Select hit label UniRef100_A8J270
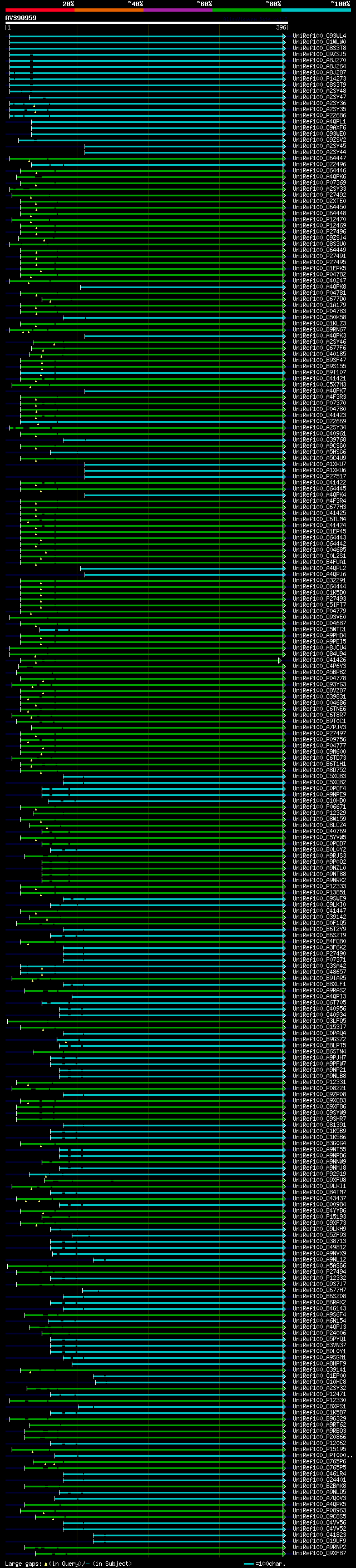 pyautogui.click(x=319, y=60)
